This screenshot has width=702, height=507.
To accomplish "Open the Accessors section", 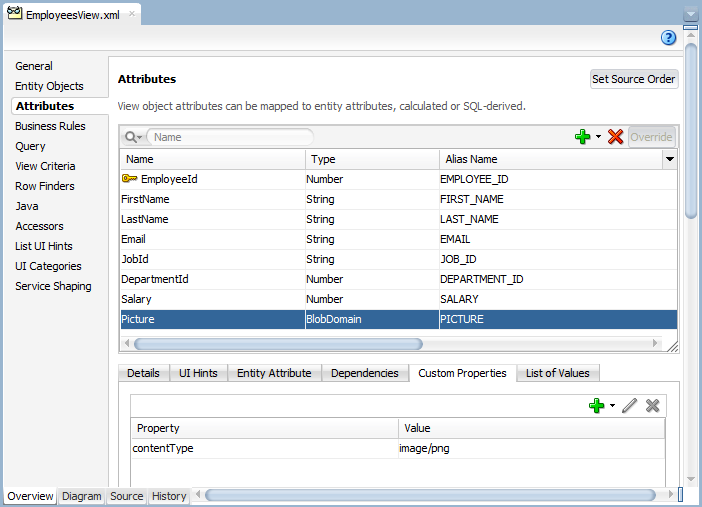I will [x=39, y=226].
